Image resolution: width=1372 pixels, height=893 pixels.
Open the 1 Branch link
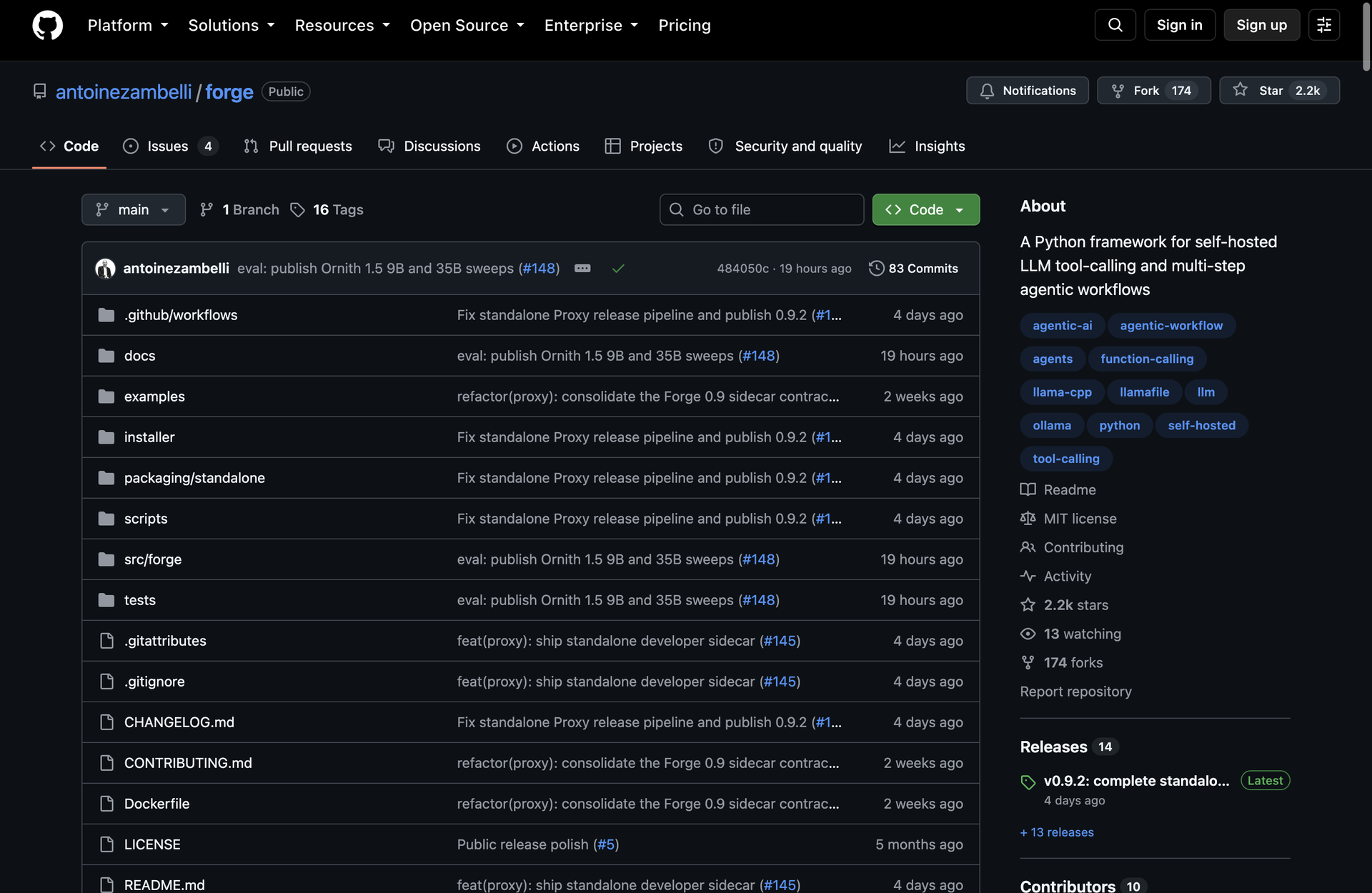click(240, 210)
